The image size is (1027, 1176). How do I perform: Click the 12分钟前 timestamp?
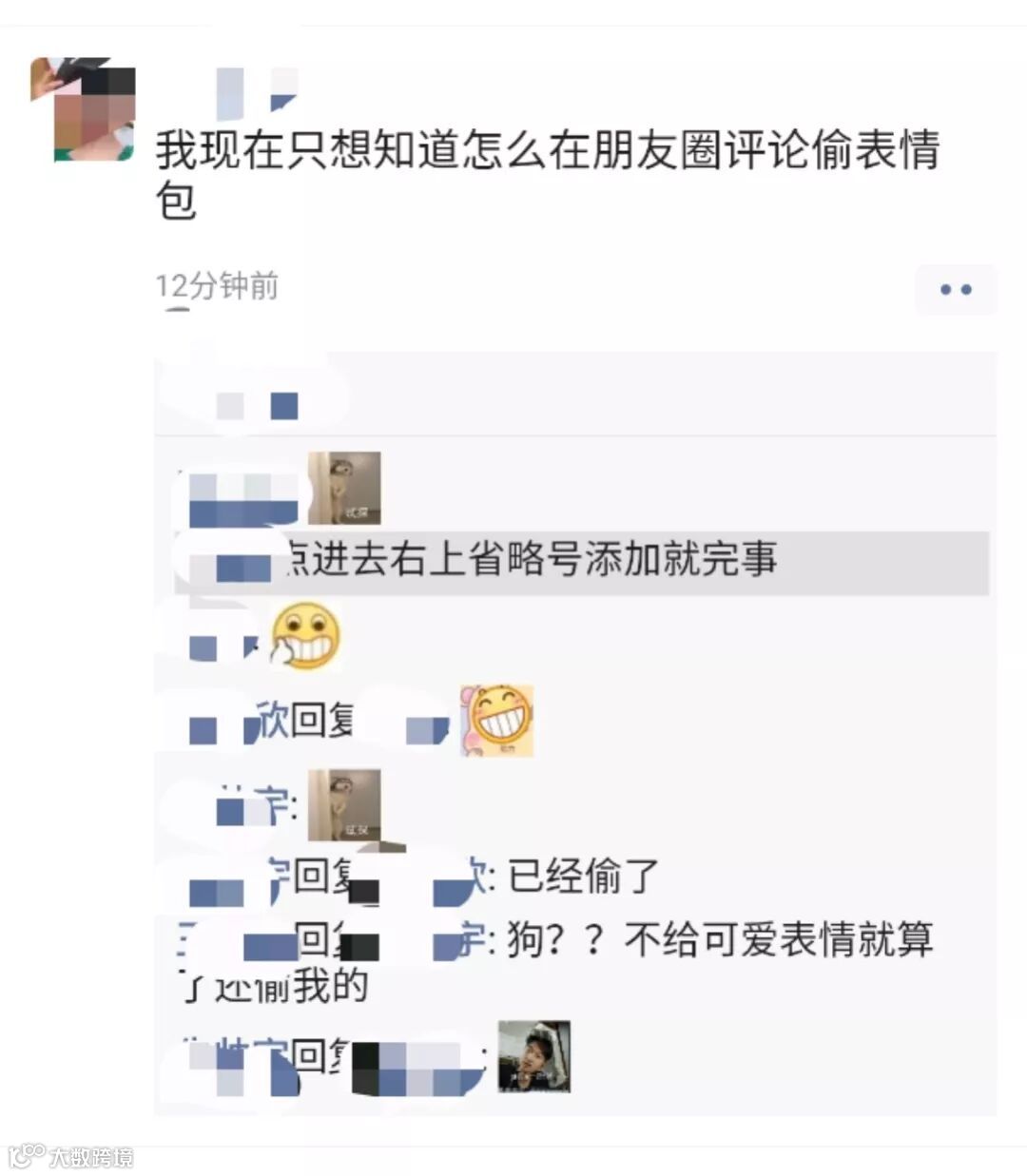tap(217, 285)
